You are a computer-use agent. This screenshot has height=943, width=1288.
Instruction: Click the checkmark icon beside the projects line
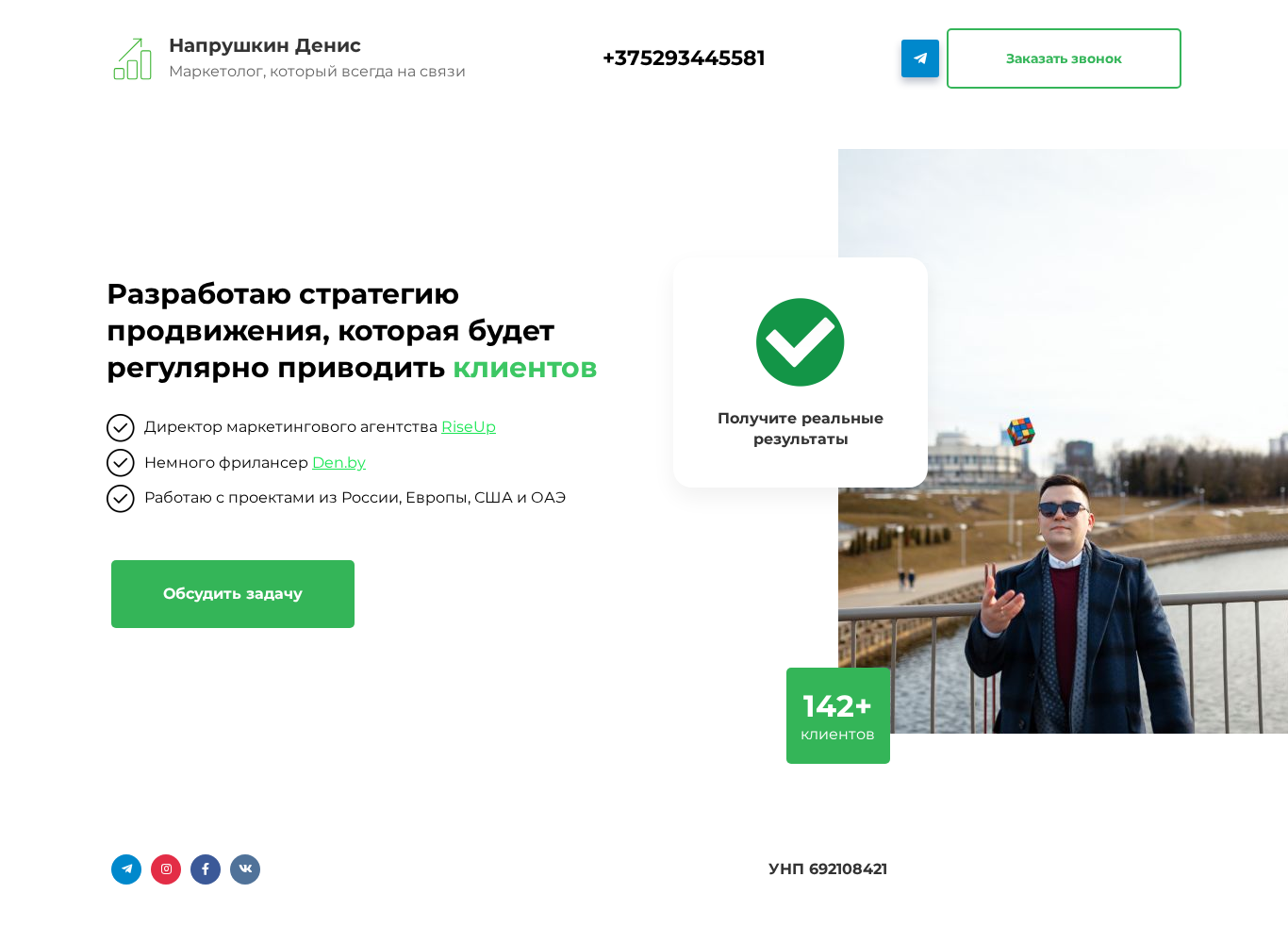point(121,498)
